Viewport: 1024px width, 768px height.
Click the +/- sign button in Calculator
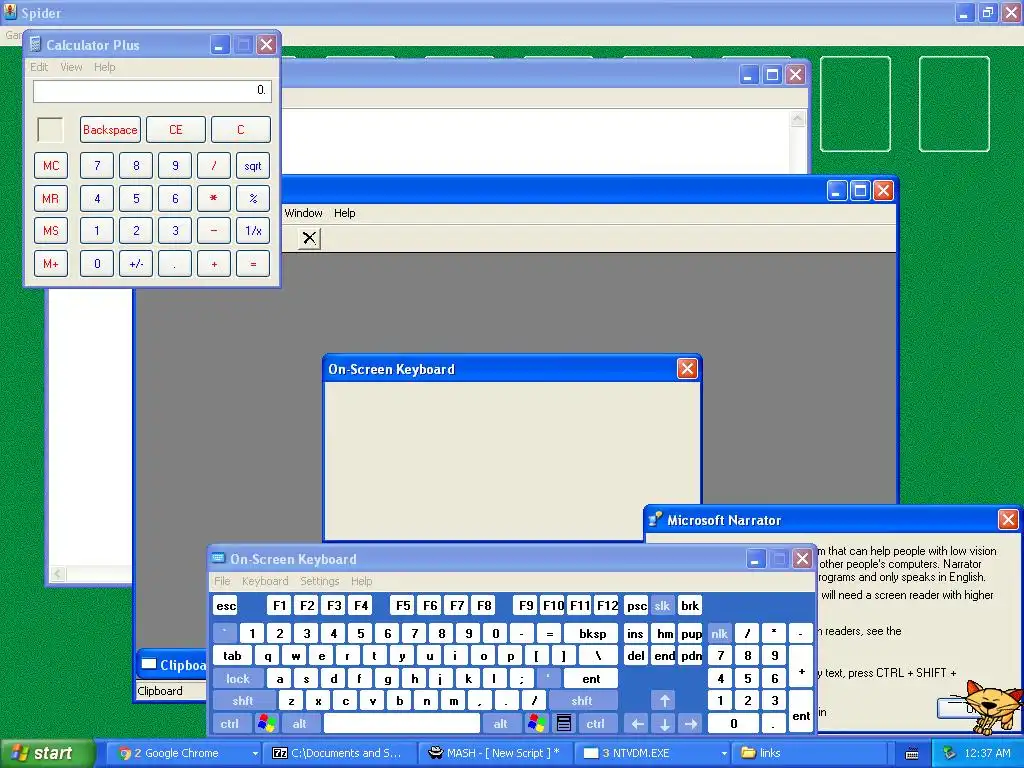coord(136,264)
